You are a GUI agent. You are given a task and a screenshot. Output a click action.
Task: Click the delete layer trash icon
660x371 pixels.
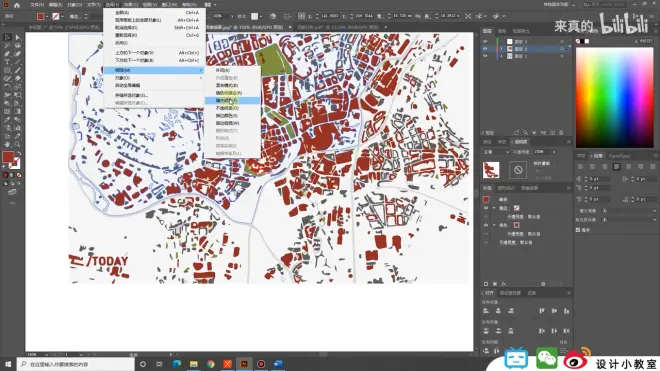[561, 133]
